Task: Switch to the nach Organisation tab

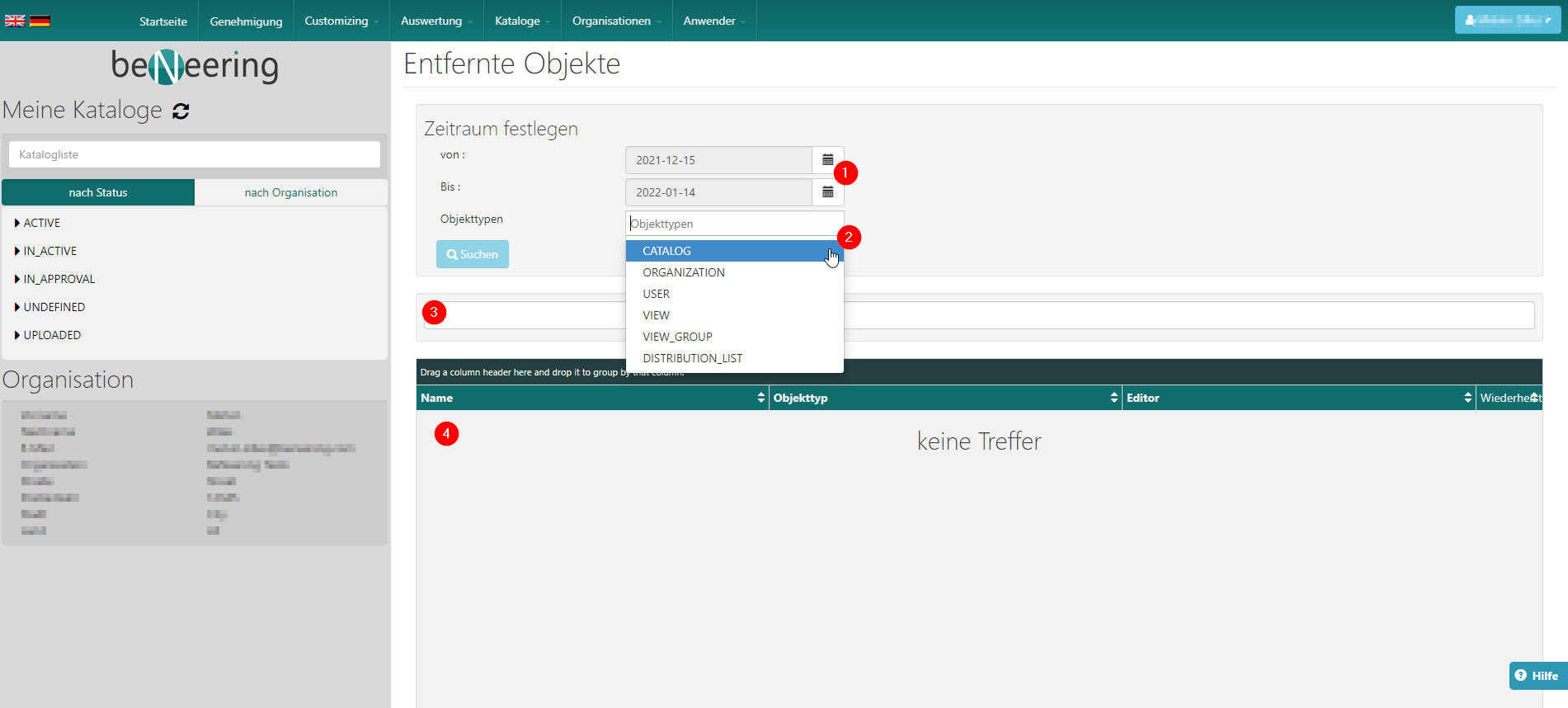Action: [290, 192]
